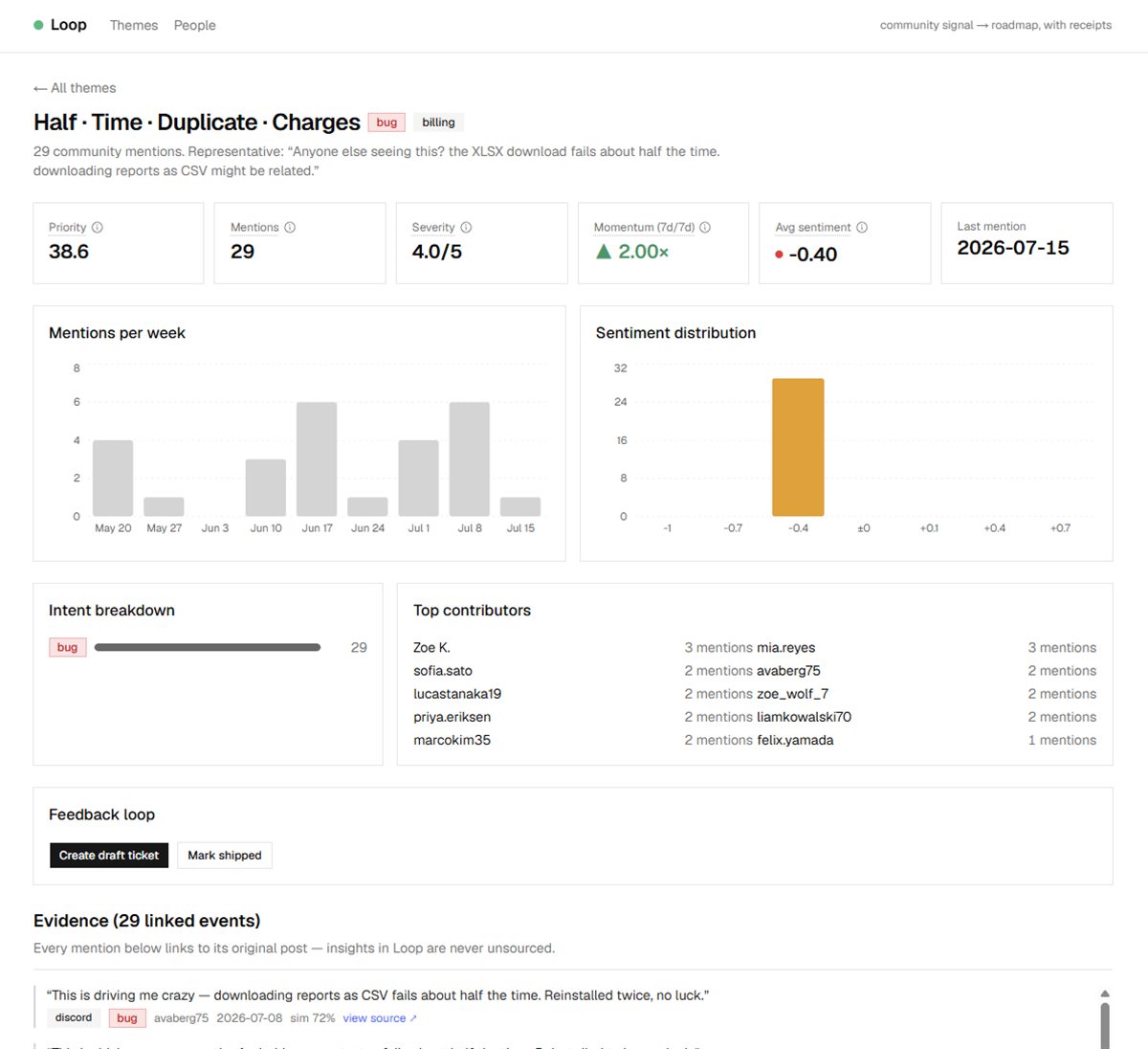Click the May 20 mentions bar
The image size is (1148, 1049).
click(113, 479)
